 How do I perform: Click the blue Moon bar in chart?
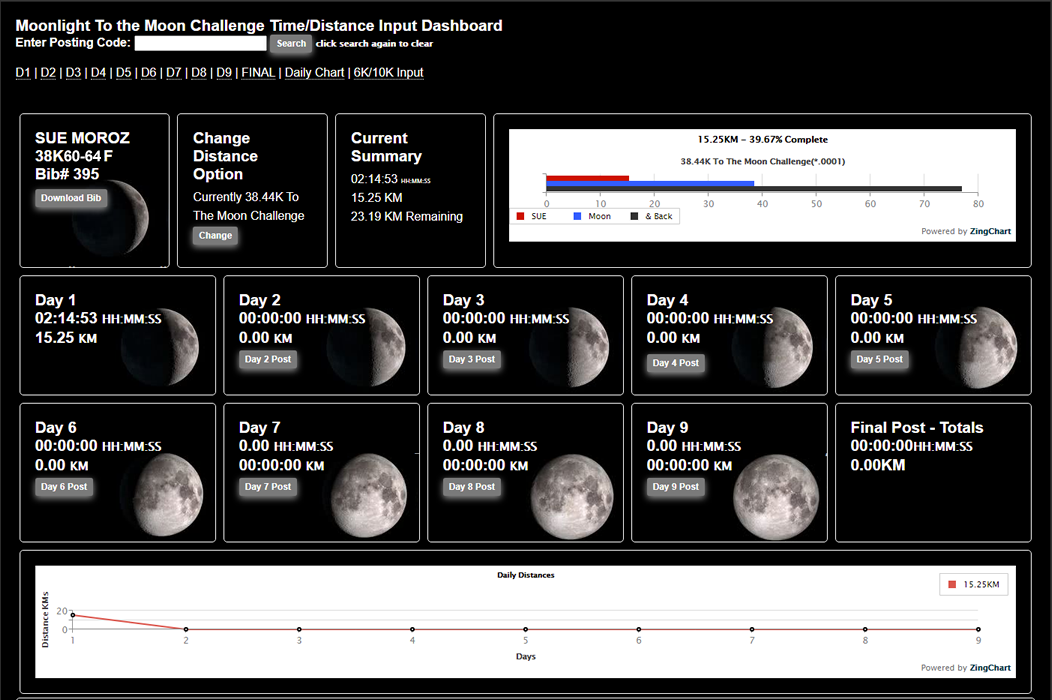point(650,183)
